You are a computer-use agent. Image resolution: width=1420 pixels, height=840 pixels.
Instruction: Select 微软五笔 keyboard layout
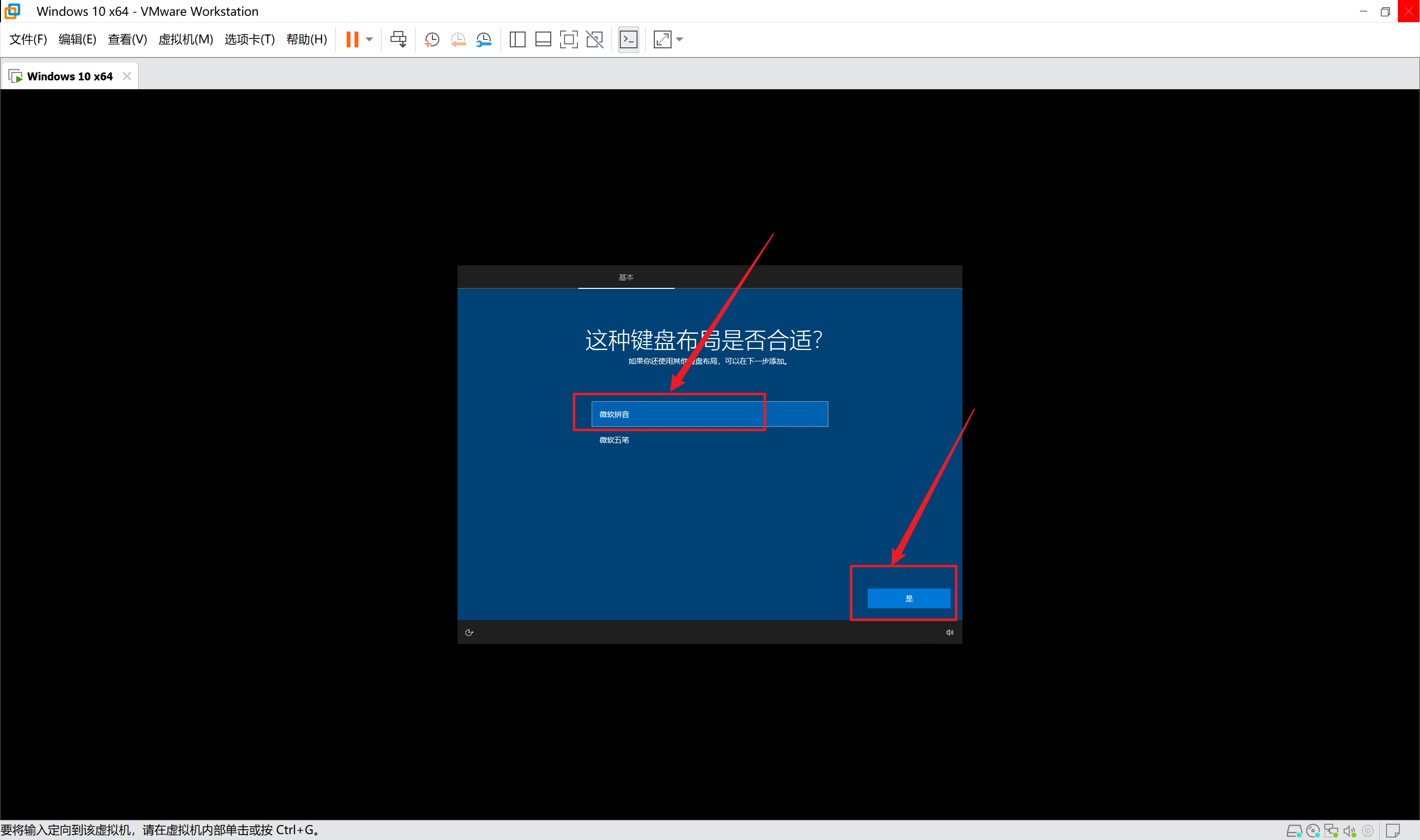(614, 440)
